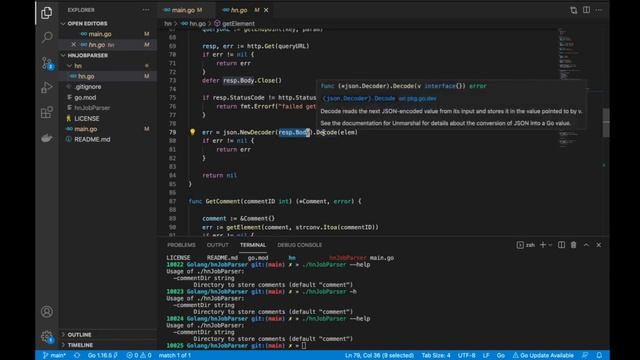The height and width of the screenshot is (360, 640).
Task: Open the Manage settings gear
Action: click(47, 337)
